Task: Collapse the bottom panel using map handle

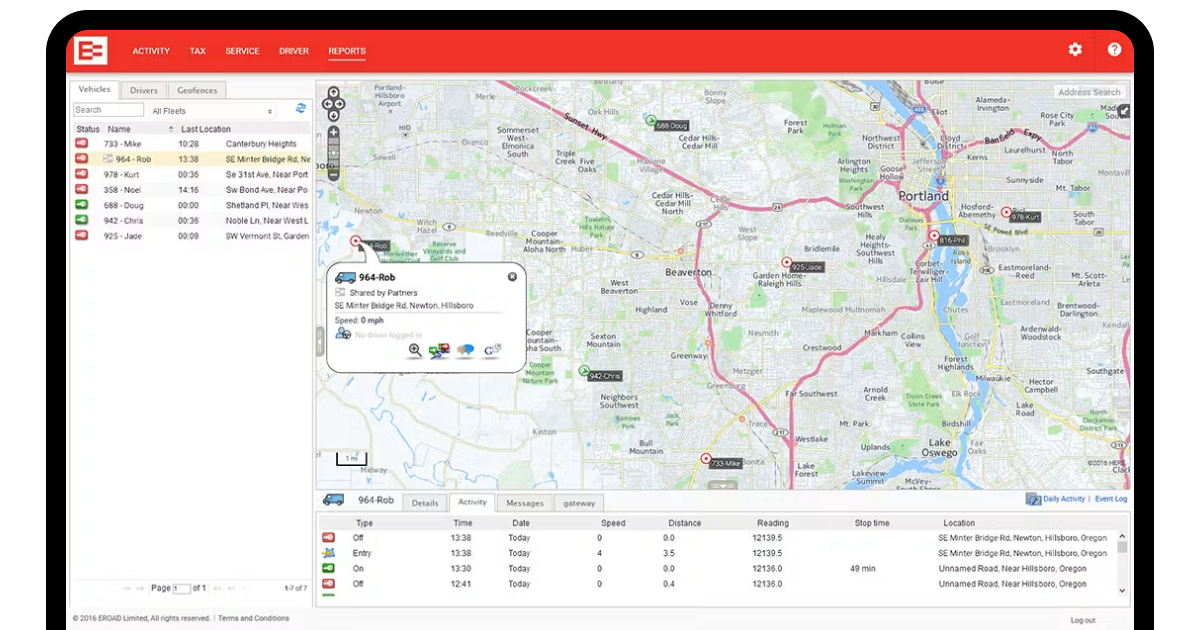Action: click(722, 486)
